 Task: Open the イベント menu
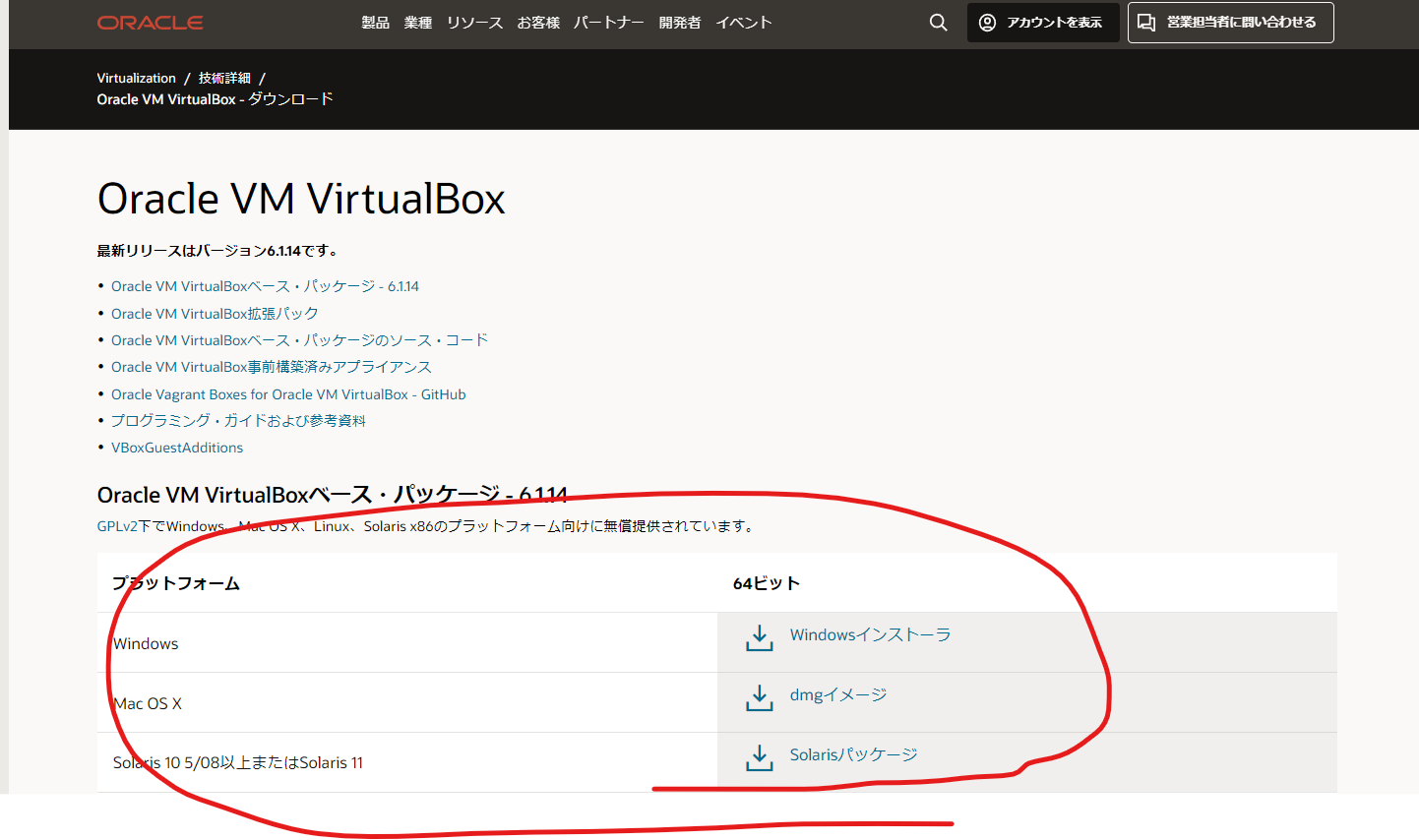(x=744, y=23)
